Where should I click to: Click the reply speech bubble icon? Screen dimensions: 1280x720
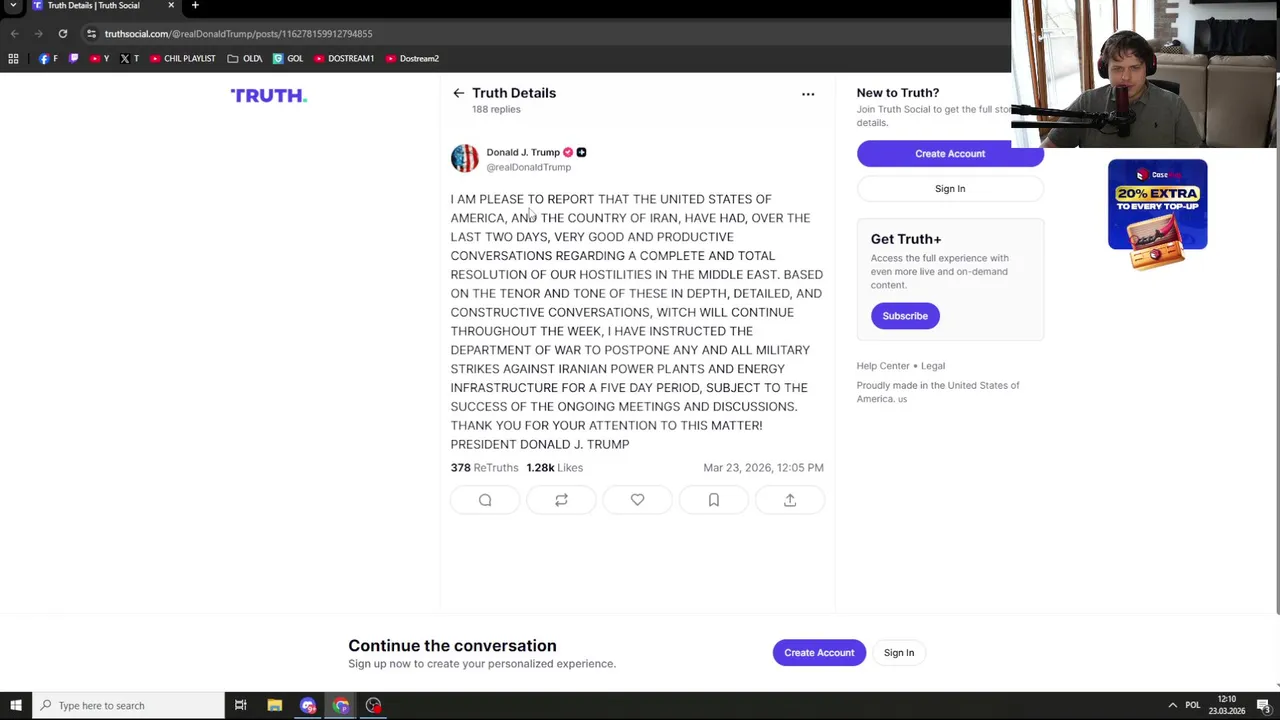(x=485, y=500)
